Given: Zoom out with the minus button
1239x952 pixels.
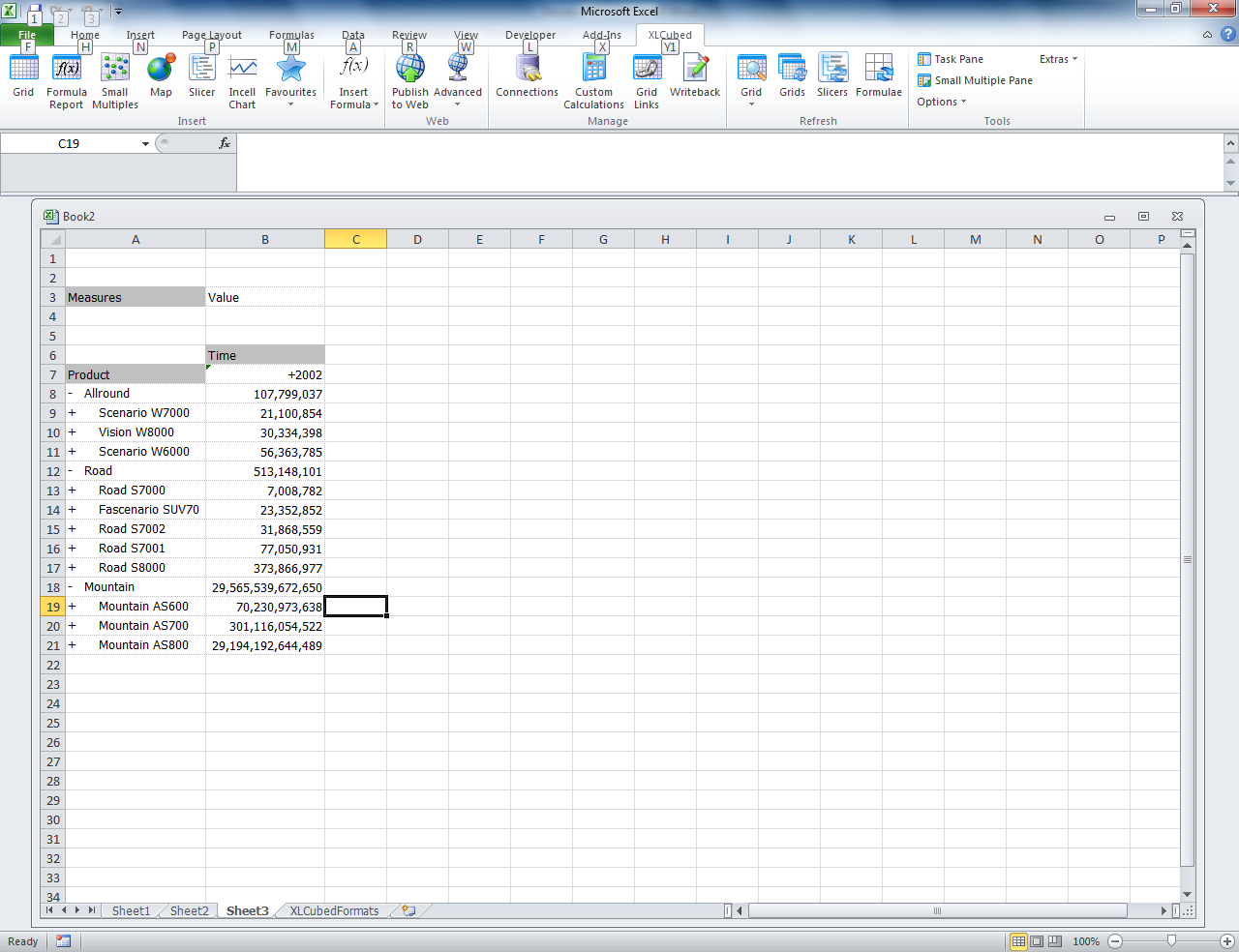Looking at the screenshot, I should click(x=1115, y=941).
